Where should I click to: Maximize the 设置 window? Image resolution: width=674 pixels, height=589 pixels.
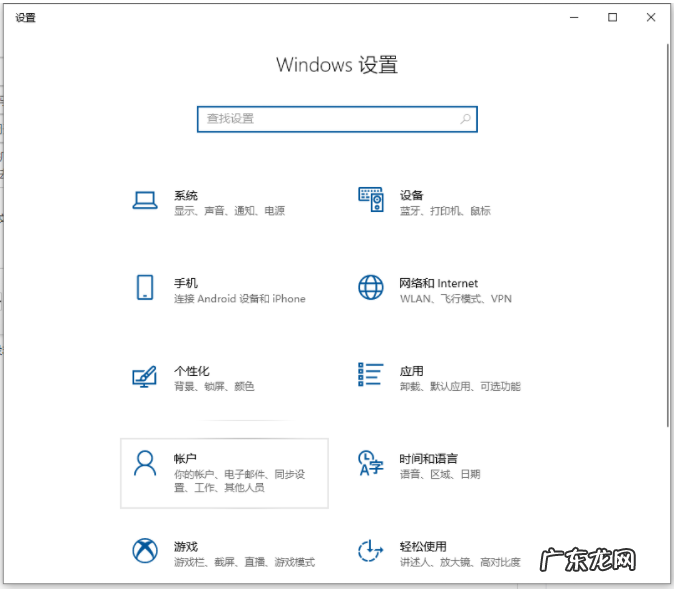(613, 17)
